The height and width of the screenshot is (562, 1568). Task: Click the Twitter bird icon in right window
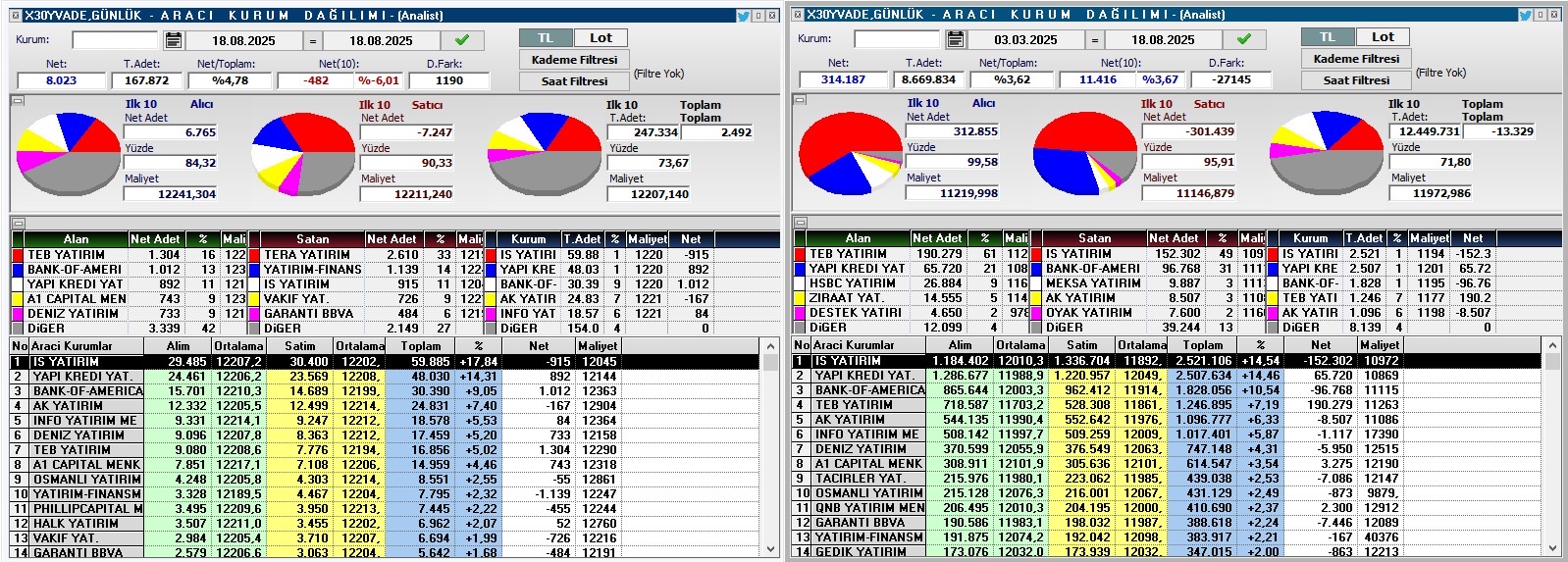point(1525,15)
